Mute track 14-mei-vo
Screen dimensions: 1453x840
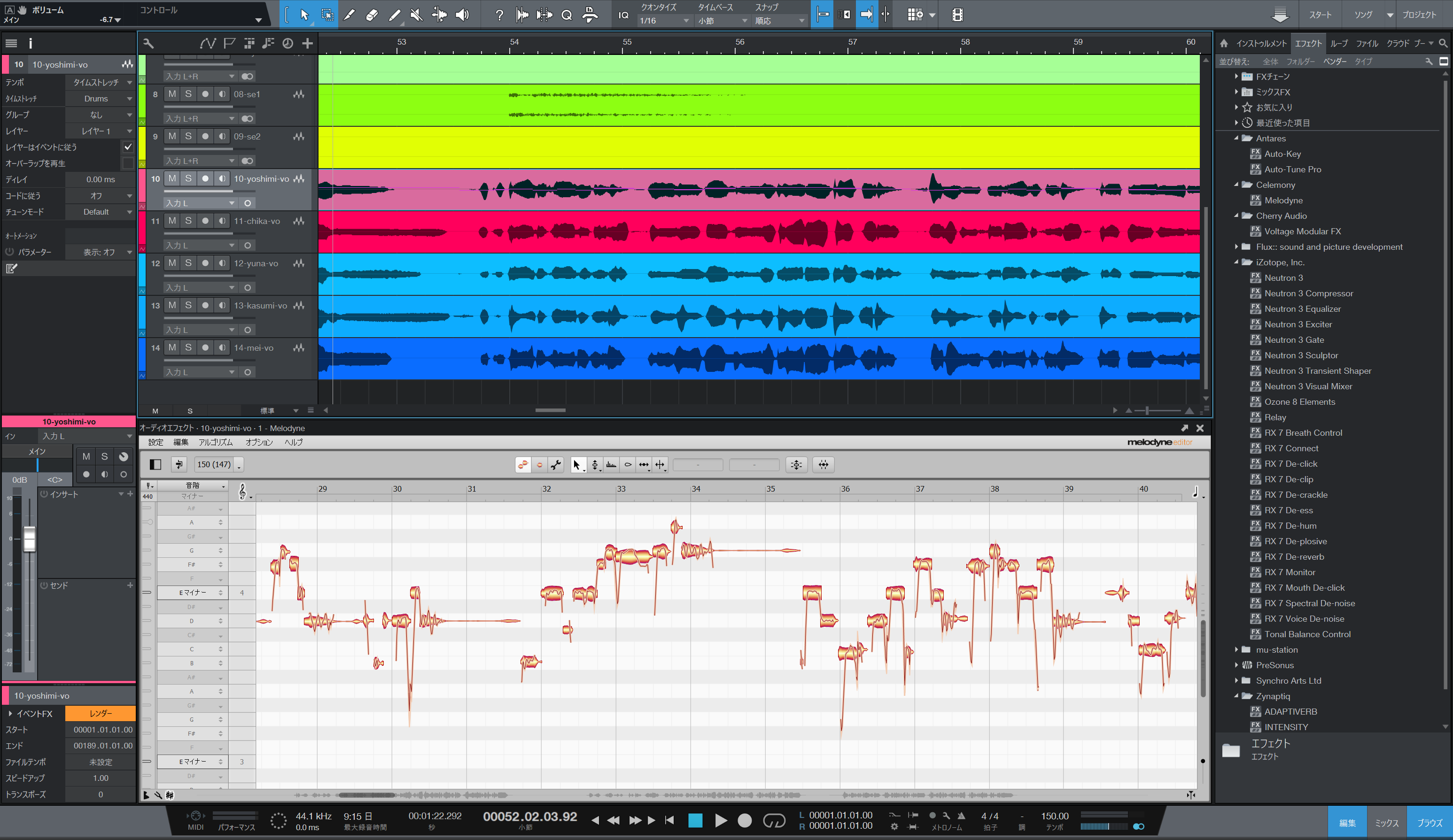(x=172, y=347)
